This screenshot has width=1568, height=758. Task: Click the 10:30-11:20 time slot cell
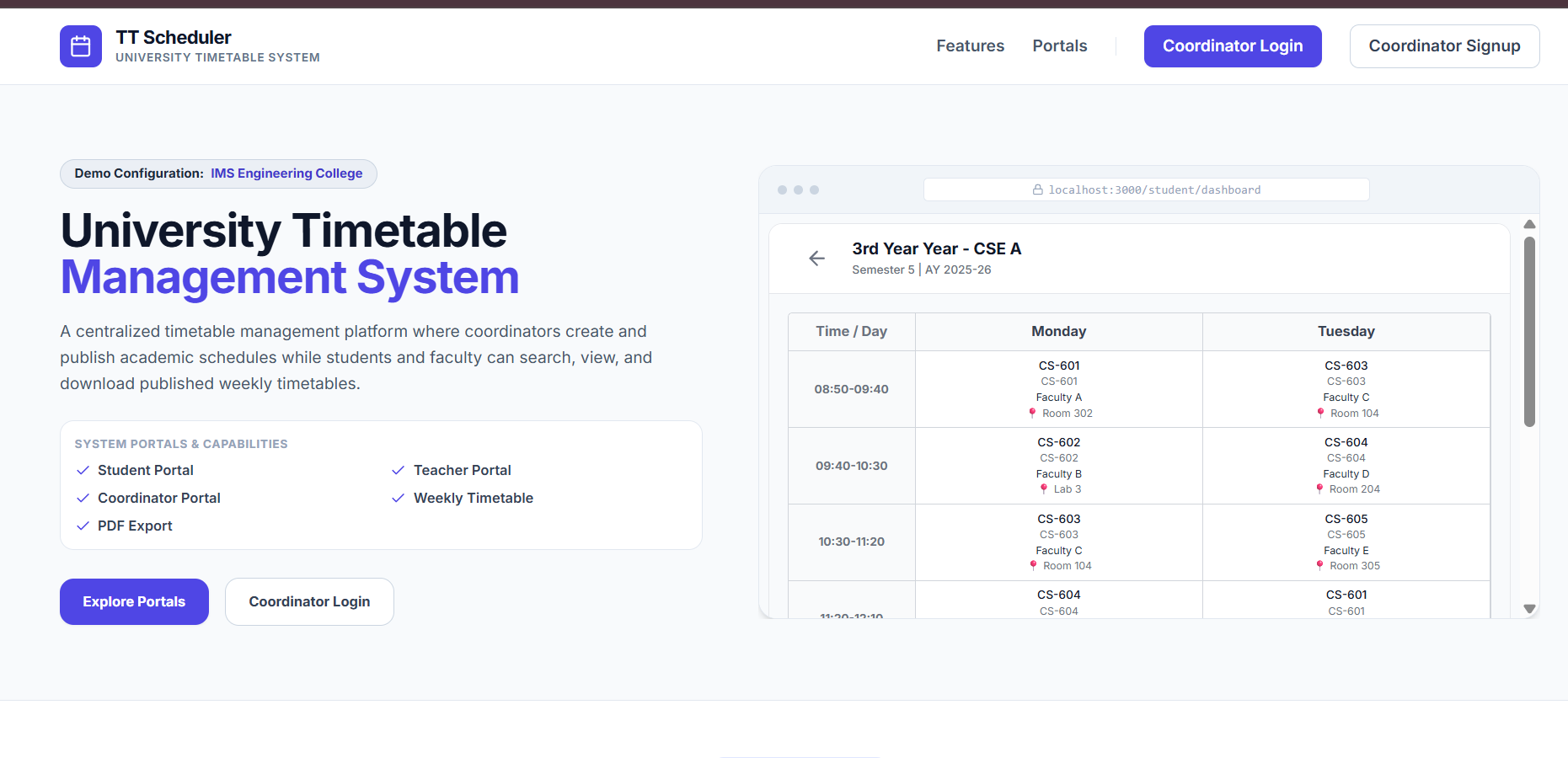point(852,542)
